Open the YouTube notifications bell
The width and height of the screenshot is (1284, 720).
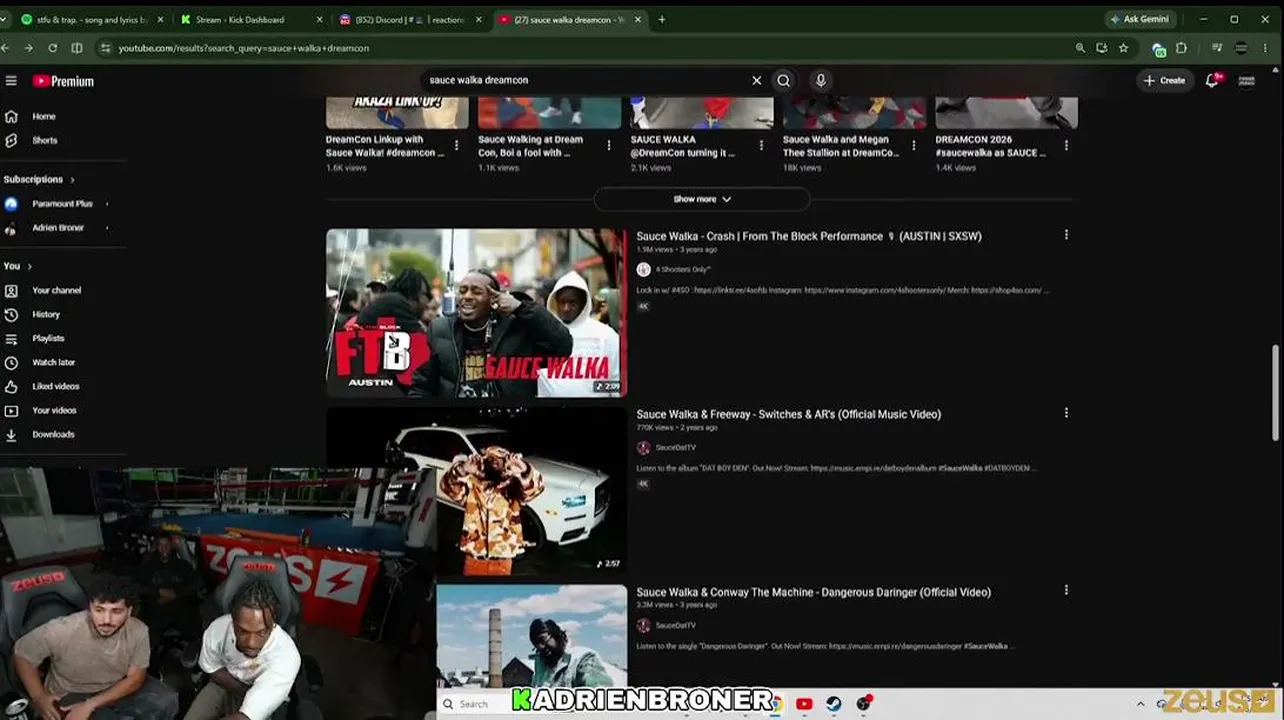pos(1212,80)
